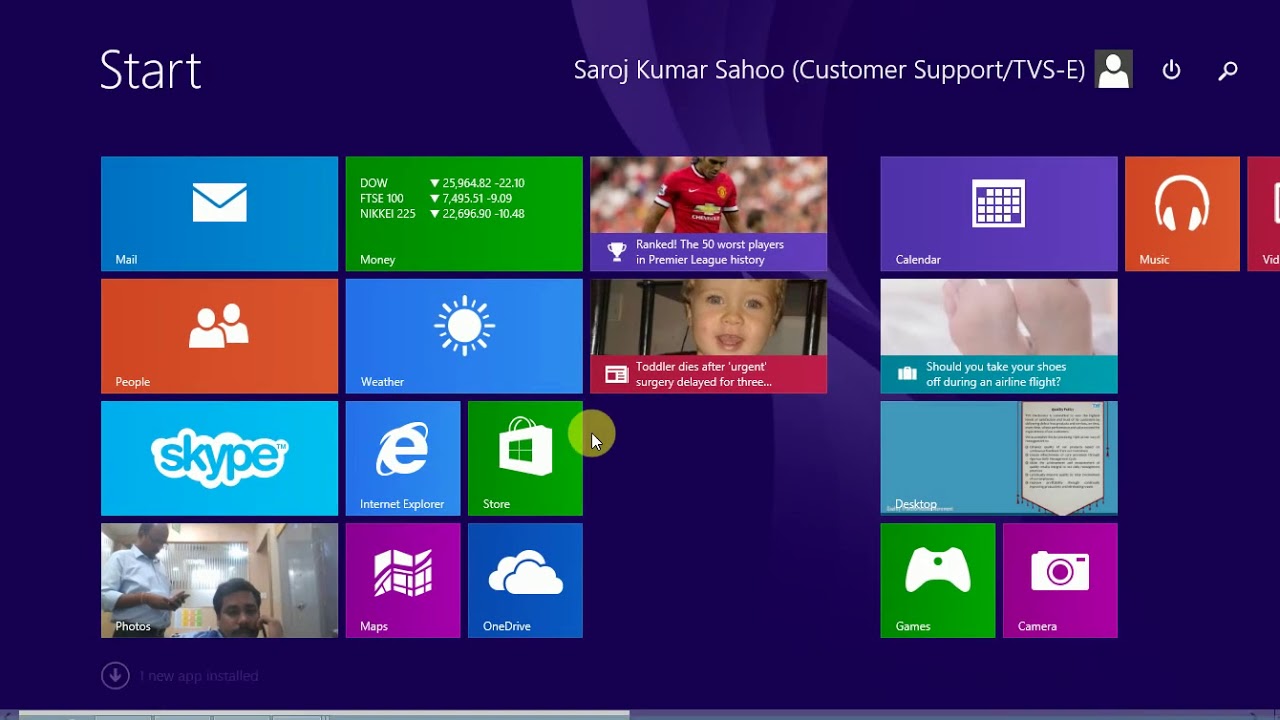Screen dimensions: 1280x720
Task: Open the People tile
Action: pos(219,336)
